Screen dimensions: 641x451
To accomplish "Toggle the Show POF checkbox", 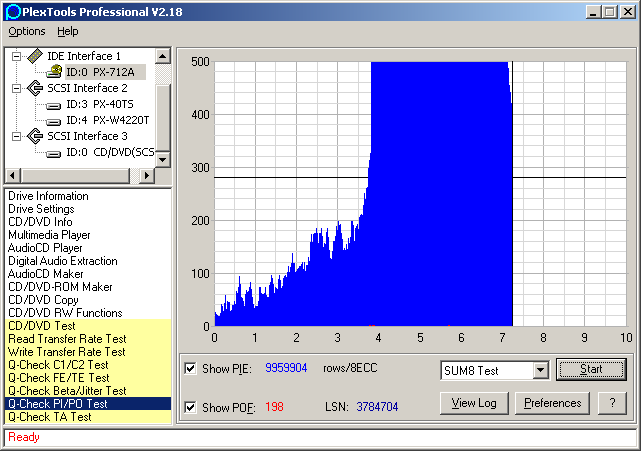I will 191,407.
